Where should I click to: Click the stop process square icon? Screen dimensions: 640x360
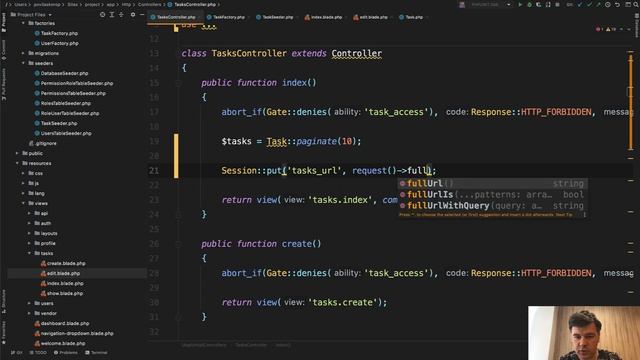point(557,4)
